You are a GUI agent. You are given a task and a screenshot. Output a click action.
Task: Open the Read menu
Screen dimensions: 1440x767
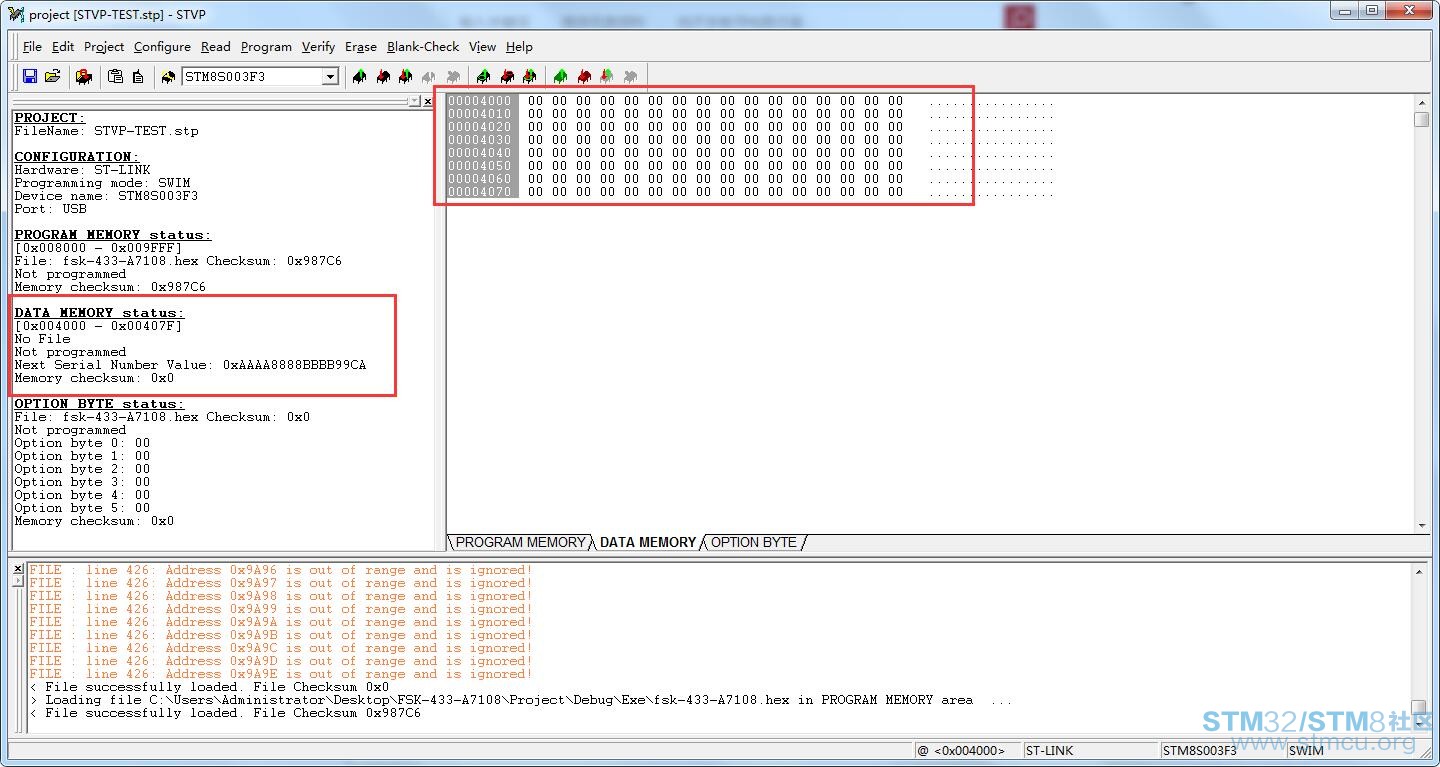(x=215, y=47)
